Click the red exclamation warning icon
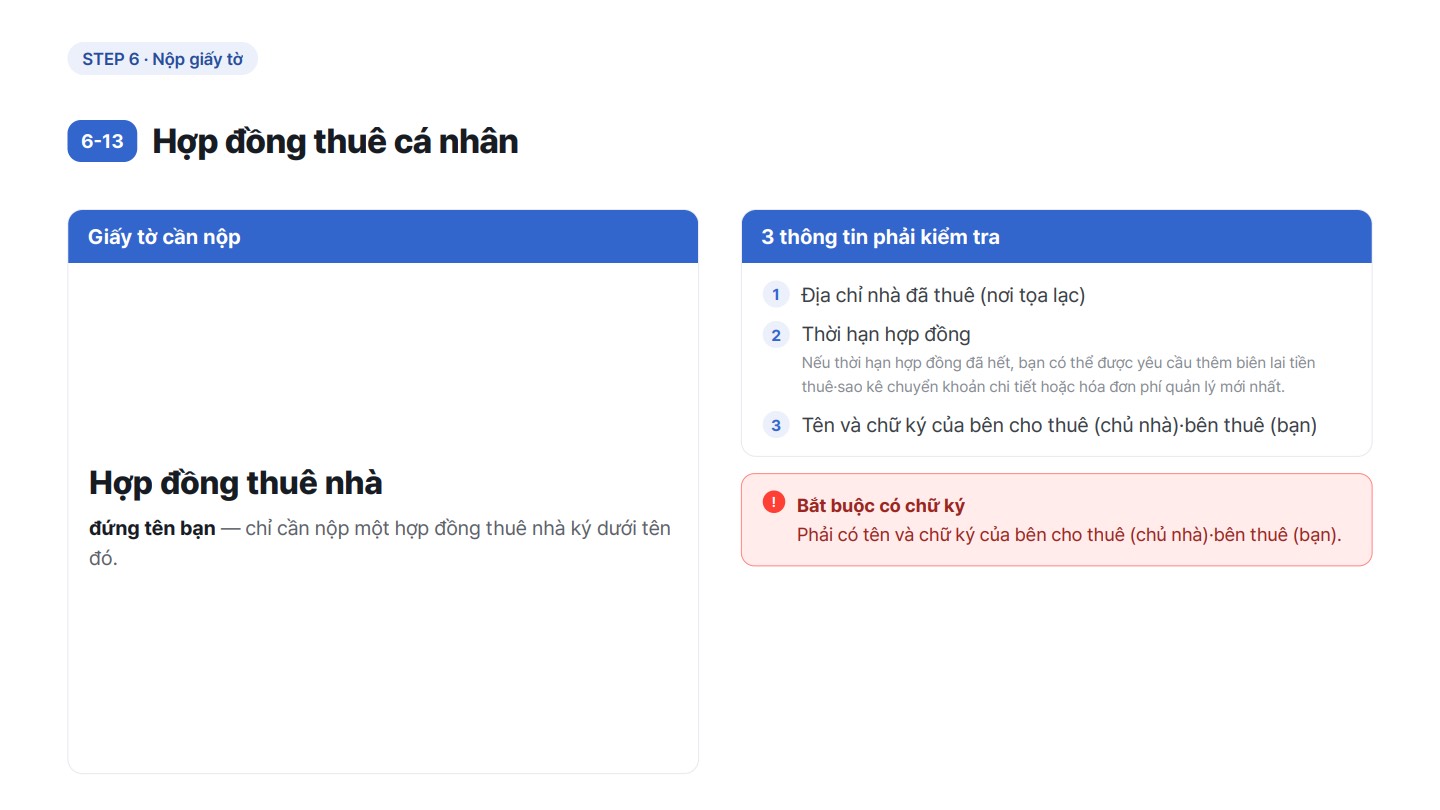This screenshot has height=810, width=1440. [x=773, y=502]
